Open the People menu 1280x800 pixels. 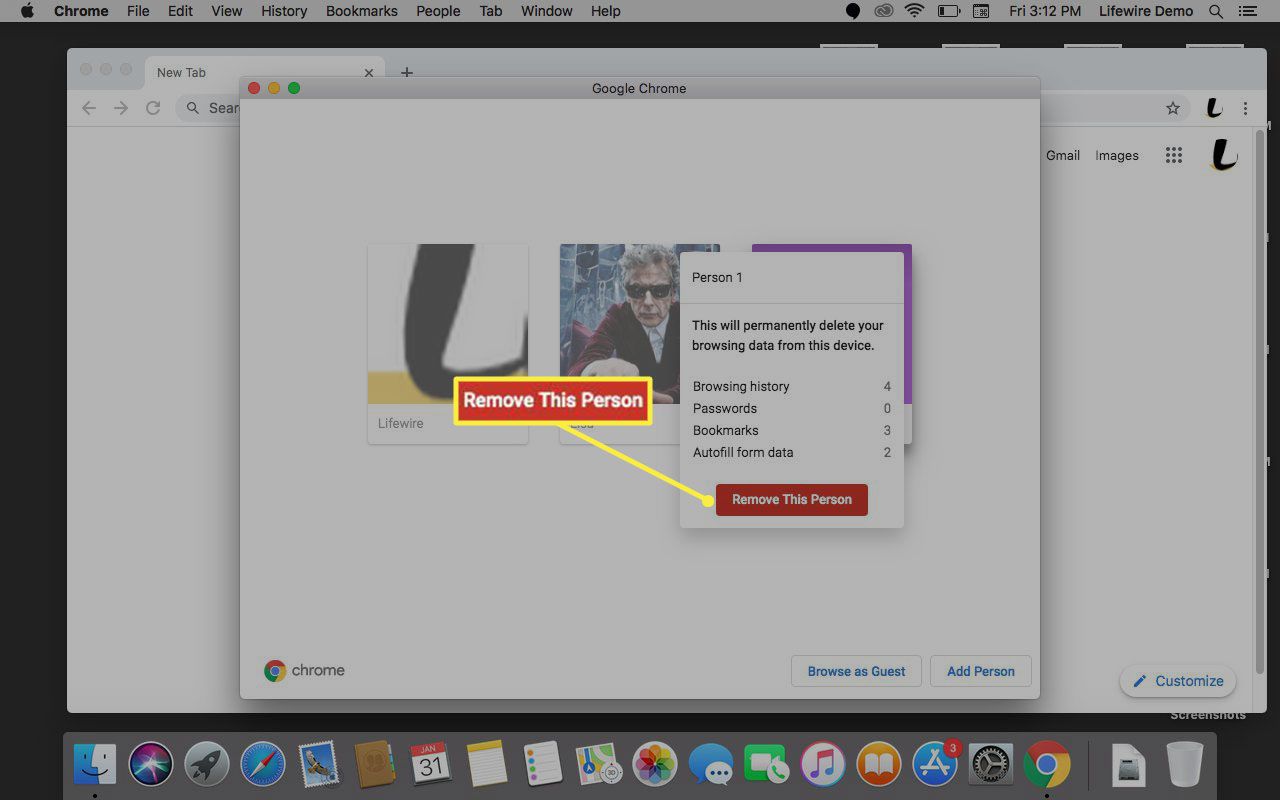[x=438, y=11]
